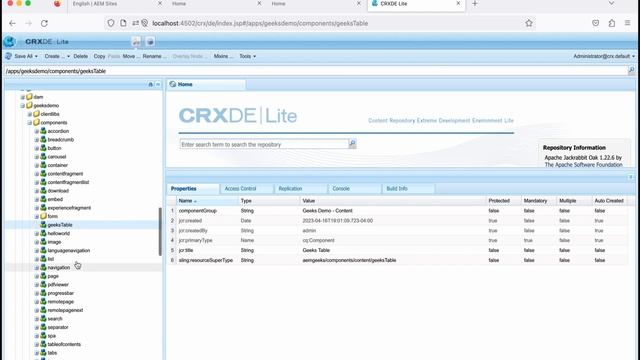Select the tableofcontents tree node
The height and width of the screenshot is (360, 640).
point(64,344)
